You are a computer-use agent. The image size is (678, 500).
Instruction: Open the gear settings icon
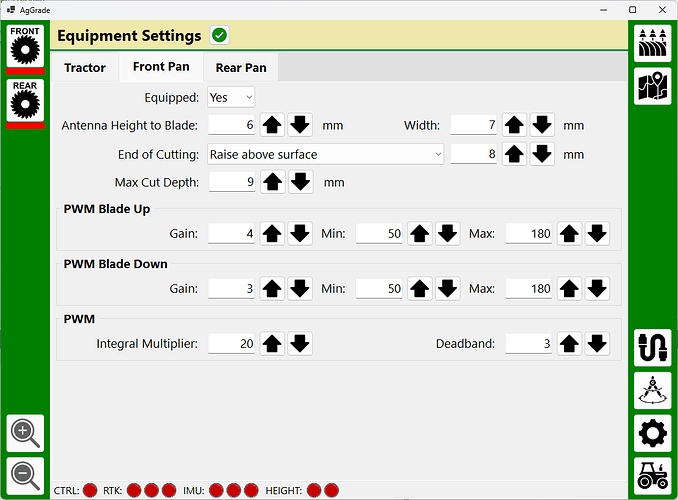652,434
